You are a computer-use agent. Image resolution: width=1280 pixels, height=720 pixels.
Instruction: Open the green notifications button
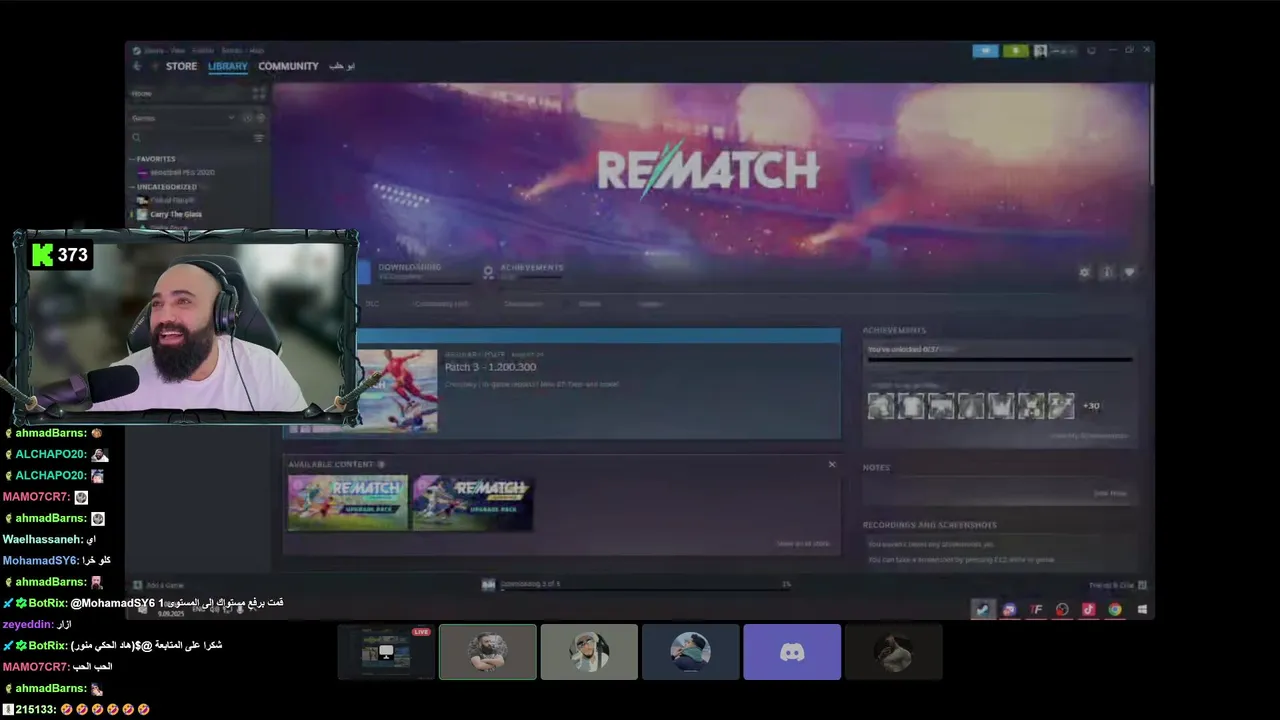point(1015,50)
